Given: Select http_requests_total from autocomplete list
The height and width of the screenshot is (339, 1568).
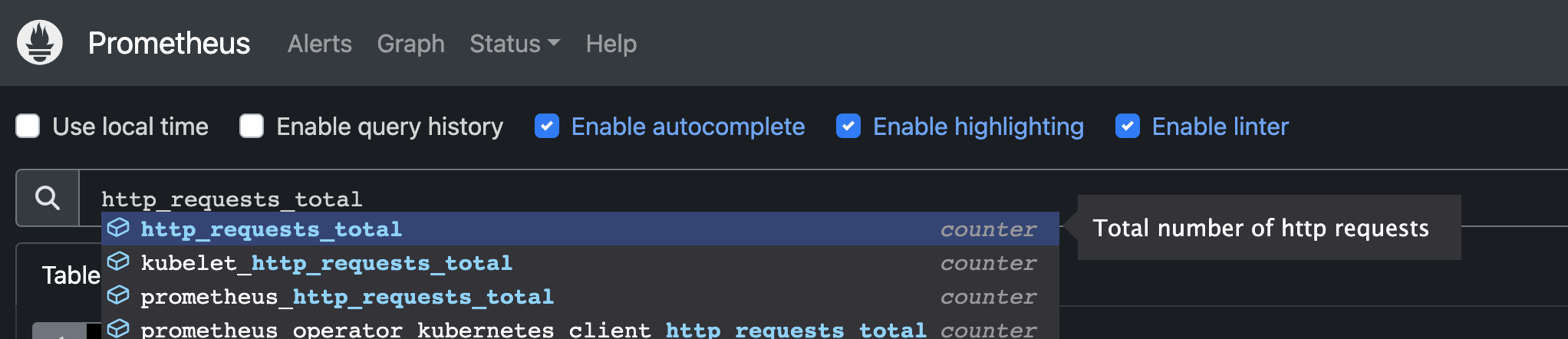Looking at the screenshot, I should [x=272, y=229].
